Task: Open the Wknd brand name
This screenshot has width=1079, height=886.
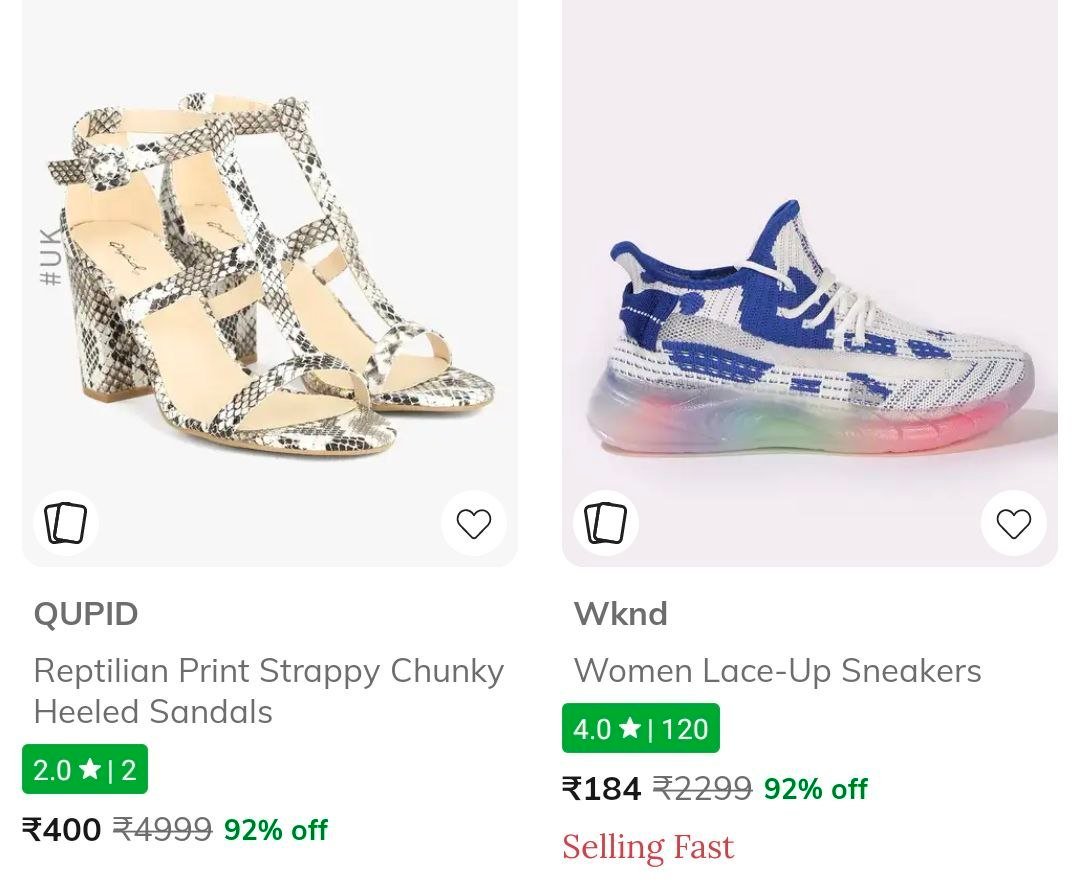Action: click(621, 614)
